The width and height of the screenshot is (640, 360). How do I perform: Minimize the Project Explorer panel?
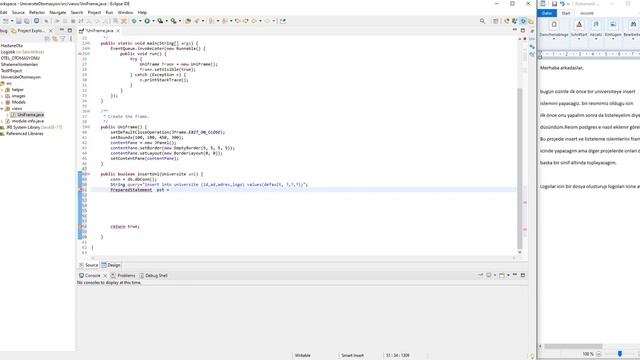pos(62,30)
